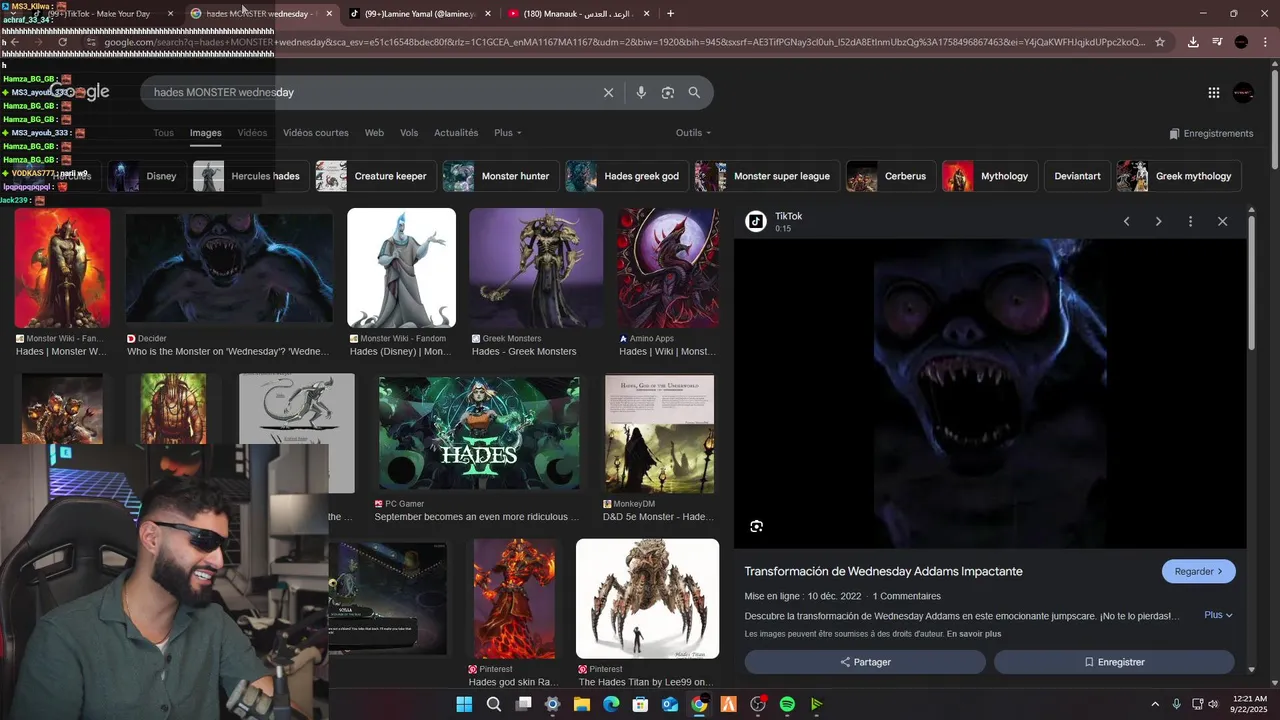The height and width of the screenshot is (720, 1280).
Task: Open the Outils dropdown
Action: click(693, 133)
